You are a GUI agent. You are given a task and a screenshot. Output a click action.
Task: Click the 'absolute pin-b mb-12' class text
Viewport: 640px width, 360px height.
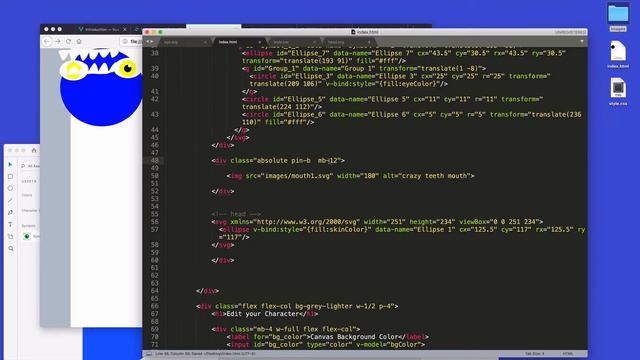299,160
